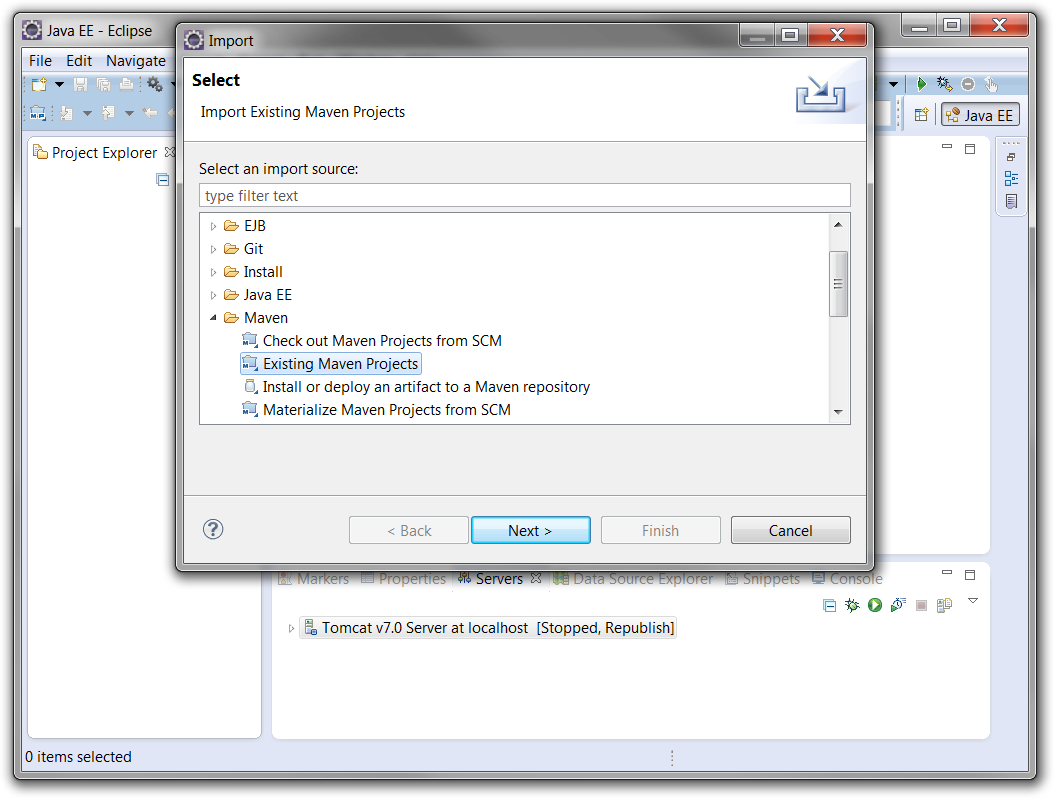Click the type filter text field
The image size is (1055, 799).
point(525,196)
